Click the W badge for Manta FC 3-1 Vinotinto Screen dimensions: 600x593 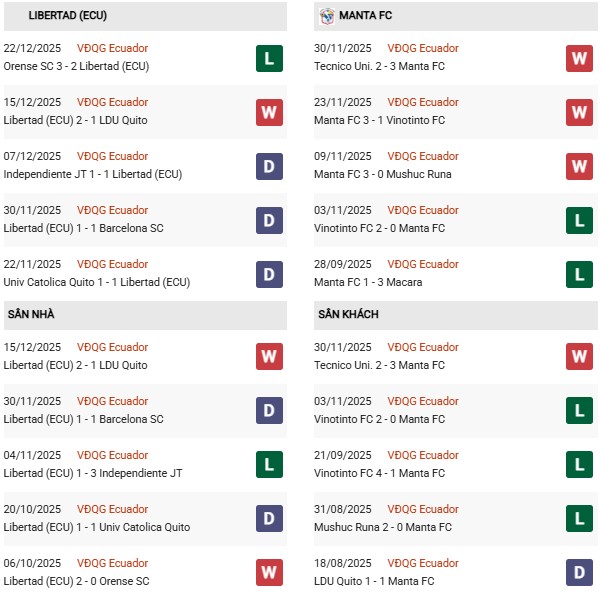pyautogui.click(x=579, y=112)
